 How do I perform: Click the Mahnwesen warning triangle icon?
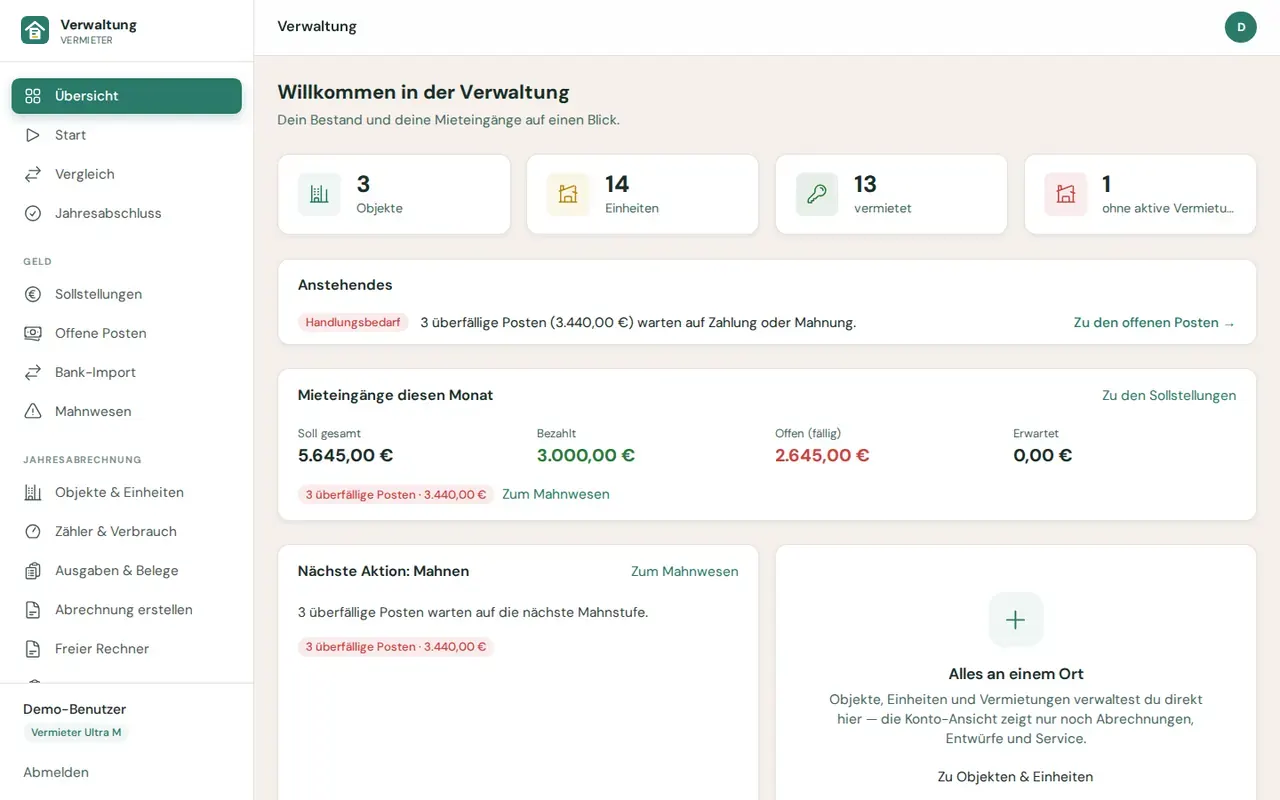point(33,411)
